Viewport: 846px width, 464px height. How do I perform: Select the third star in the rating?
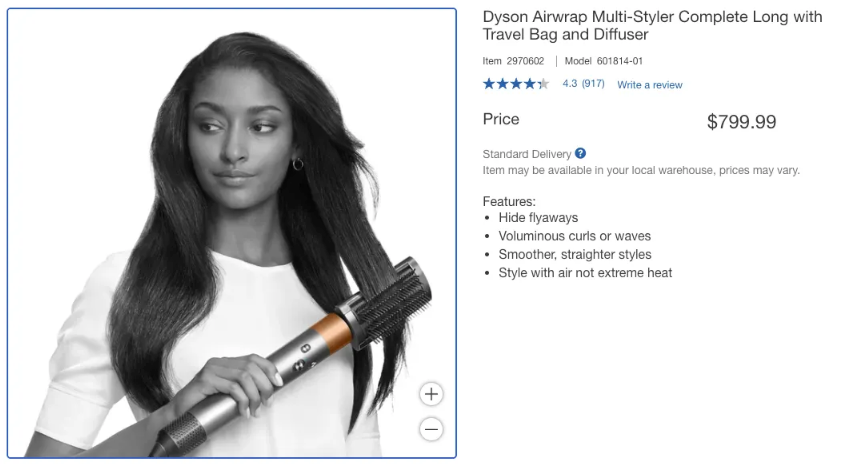tap(516, 84)
